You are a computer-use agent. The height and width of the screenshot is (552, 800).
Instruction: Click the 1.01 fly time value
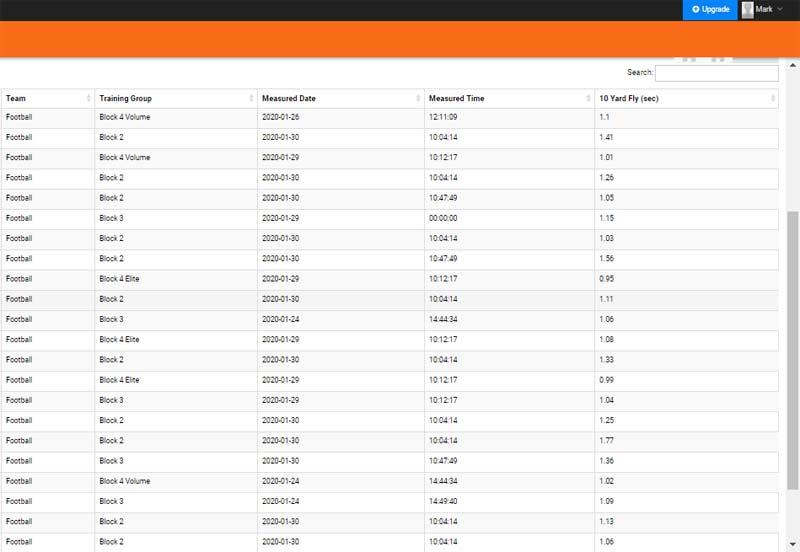point(606,157)
